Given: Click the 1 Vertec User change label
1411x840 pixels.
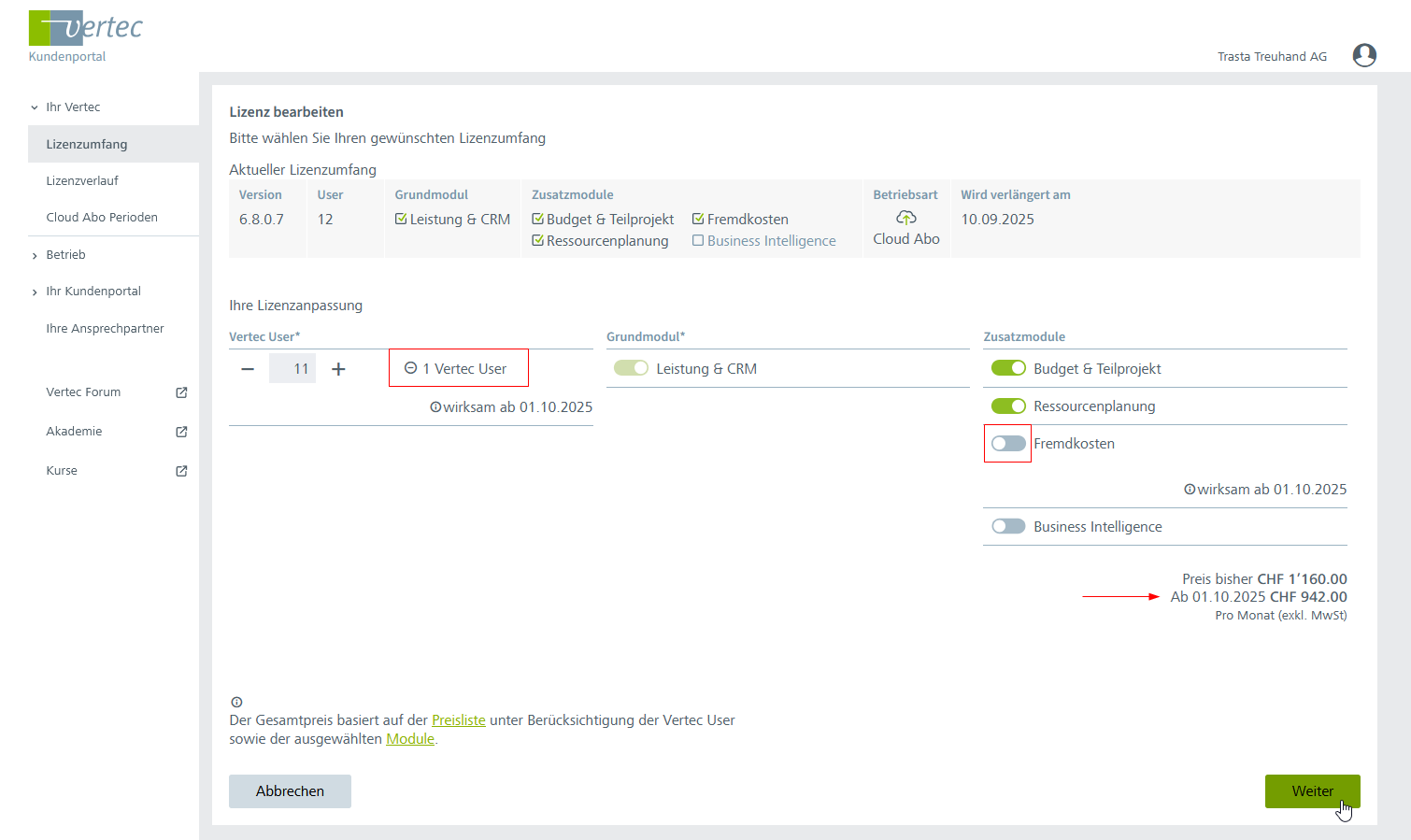Looking at the screenshot, I should point(464,369).
